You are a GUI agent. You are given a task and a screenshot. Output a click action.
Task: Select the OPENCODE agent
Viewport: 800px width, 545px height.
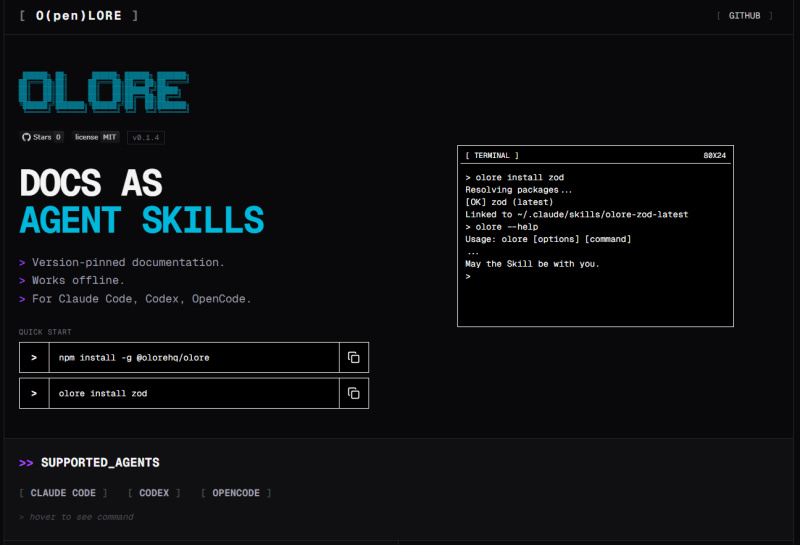(236, 493)
